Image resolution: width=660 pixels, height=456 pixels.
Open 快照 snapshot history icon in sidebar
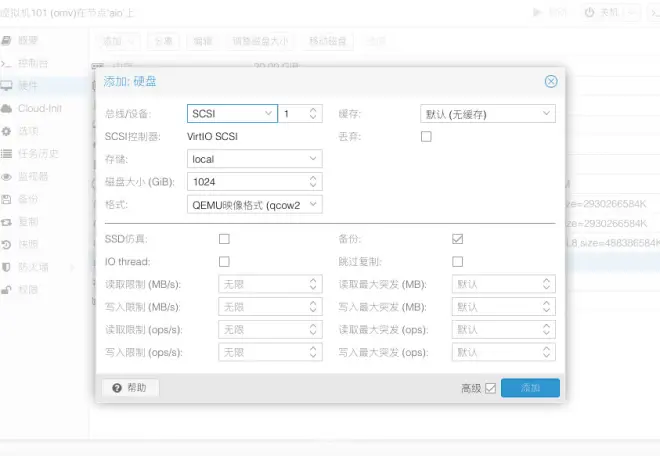[6, 245]
